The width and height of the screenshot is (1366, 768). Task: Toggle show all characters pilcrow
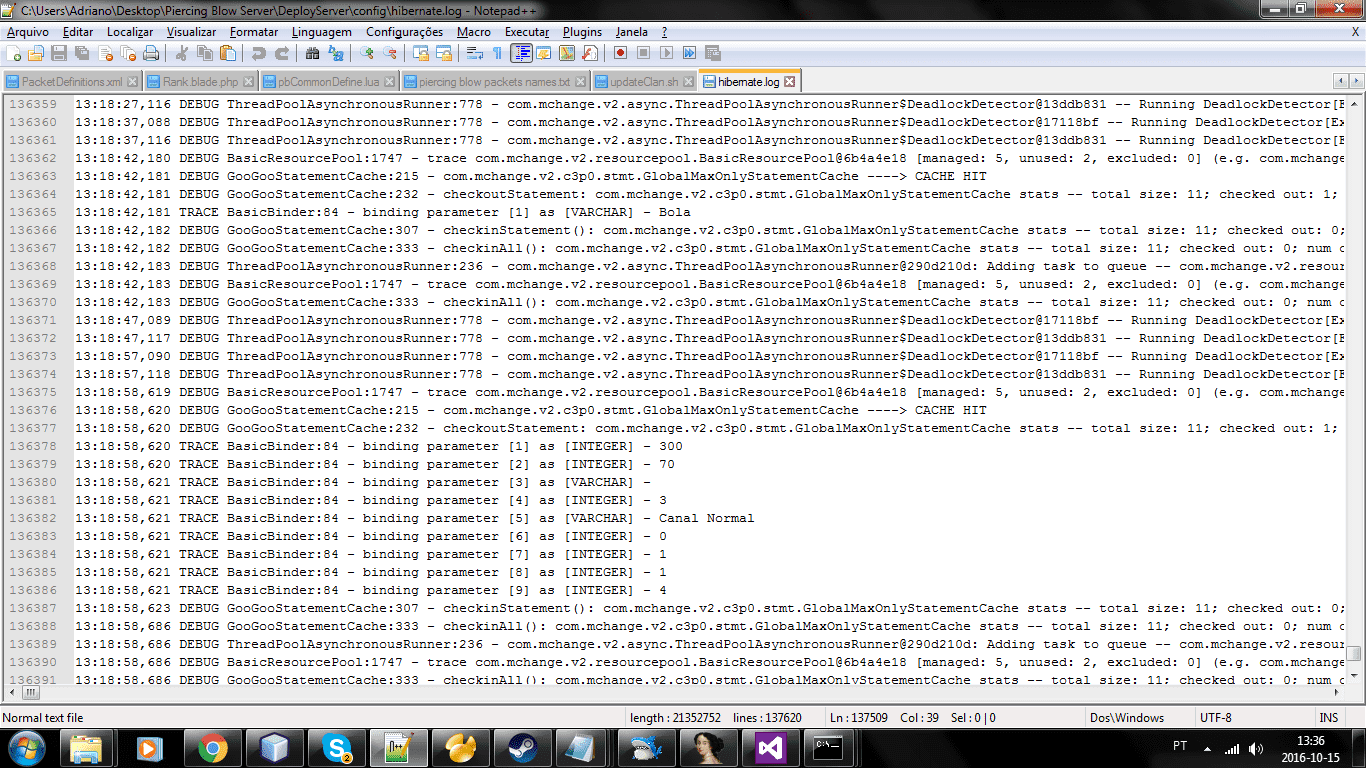[x=497, y=52]
